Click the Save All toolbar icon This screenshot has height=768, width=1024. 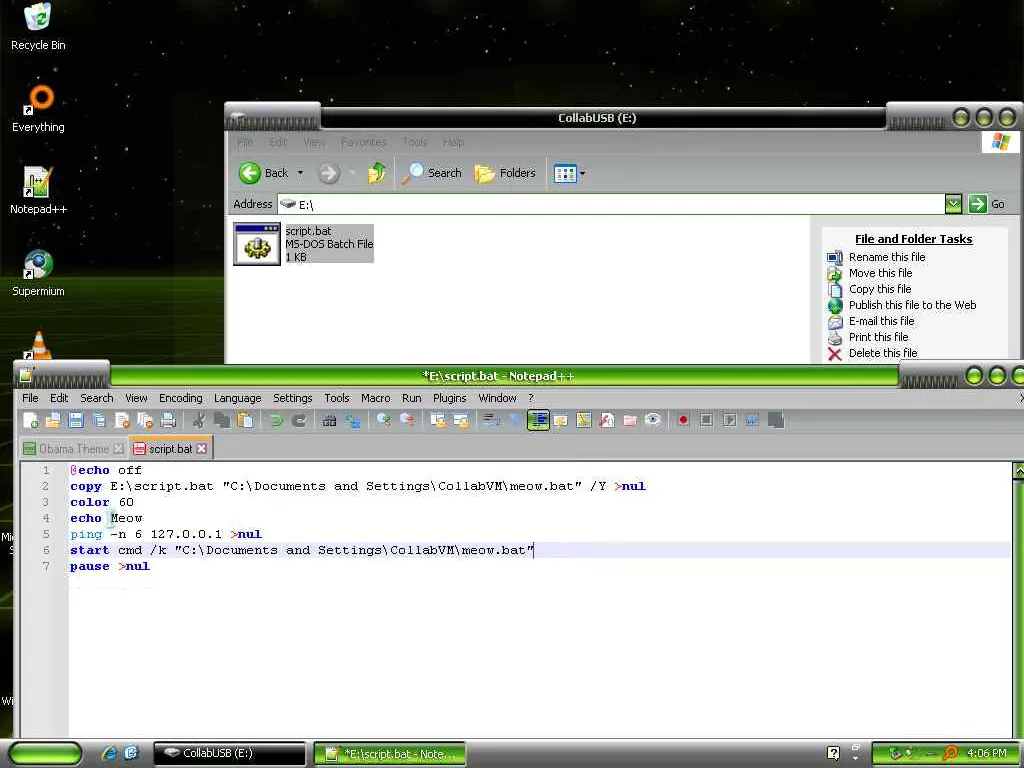pos(99,421)
